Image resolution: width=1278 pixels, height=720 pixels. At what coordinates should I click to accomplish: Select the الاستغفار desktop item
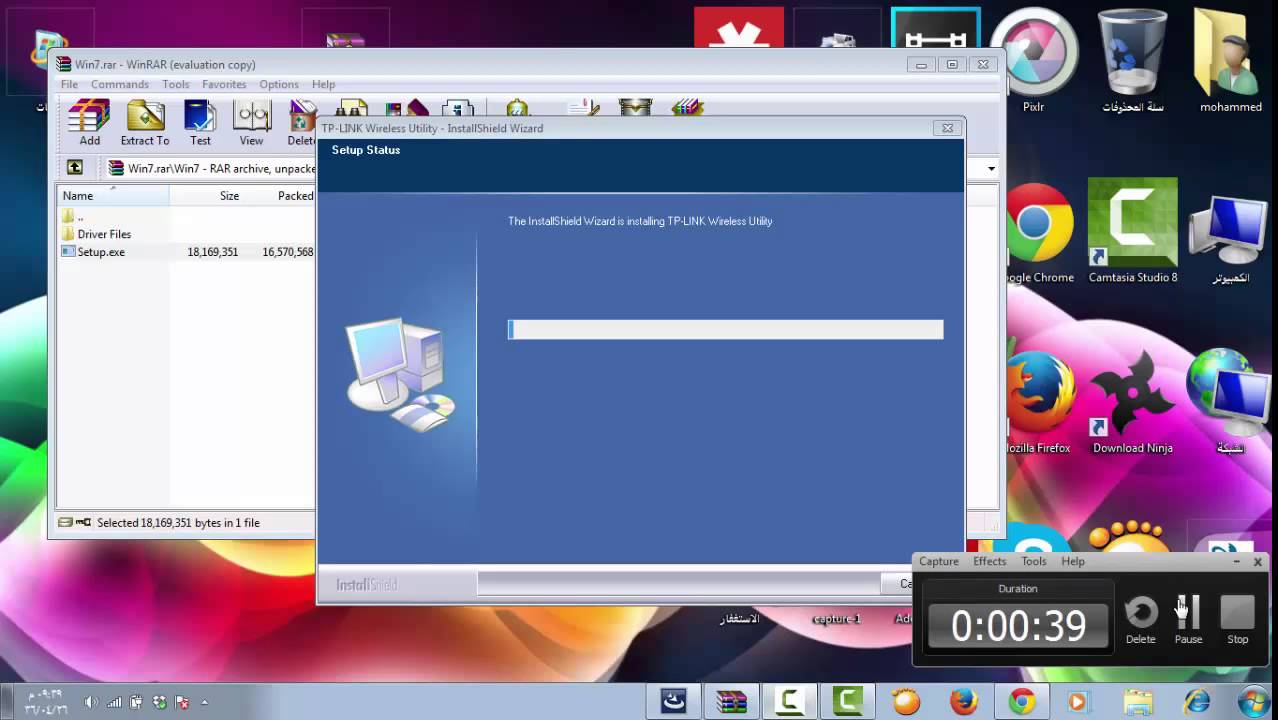pyautogui.click(x=739, y=619)
